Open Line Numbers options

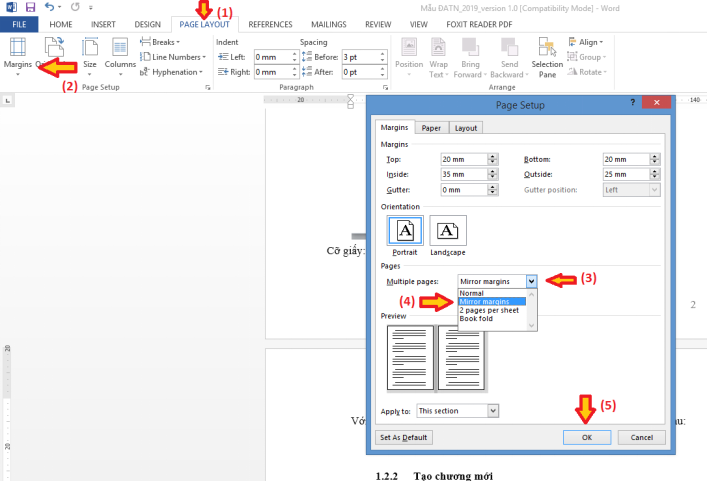[x=173, y=57]
